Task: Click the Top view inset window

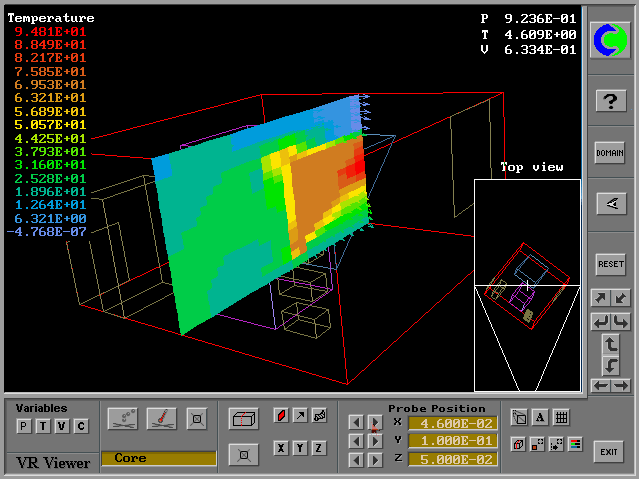Action: 527,285
